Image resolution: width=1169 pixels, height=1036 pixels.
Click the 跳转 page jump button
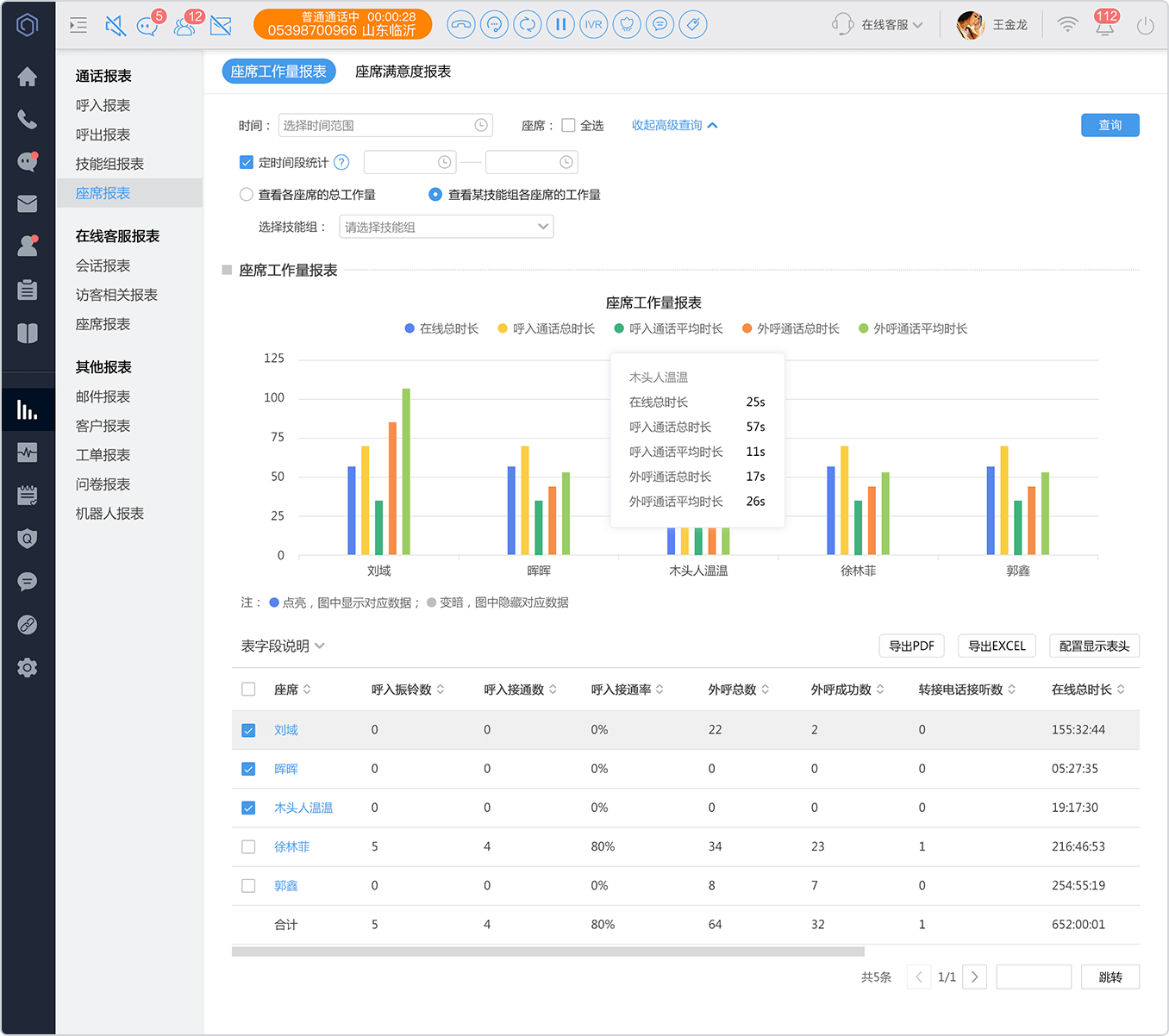click(x=1110, y=977)
